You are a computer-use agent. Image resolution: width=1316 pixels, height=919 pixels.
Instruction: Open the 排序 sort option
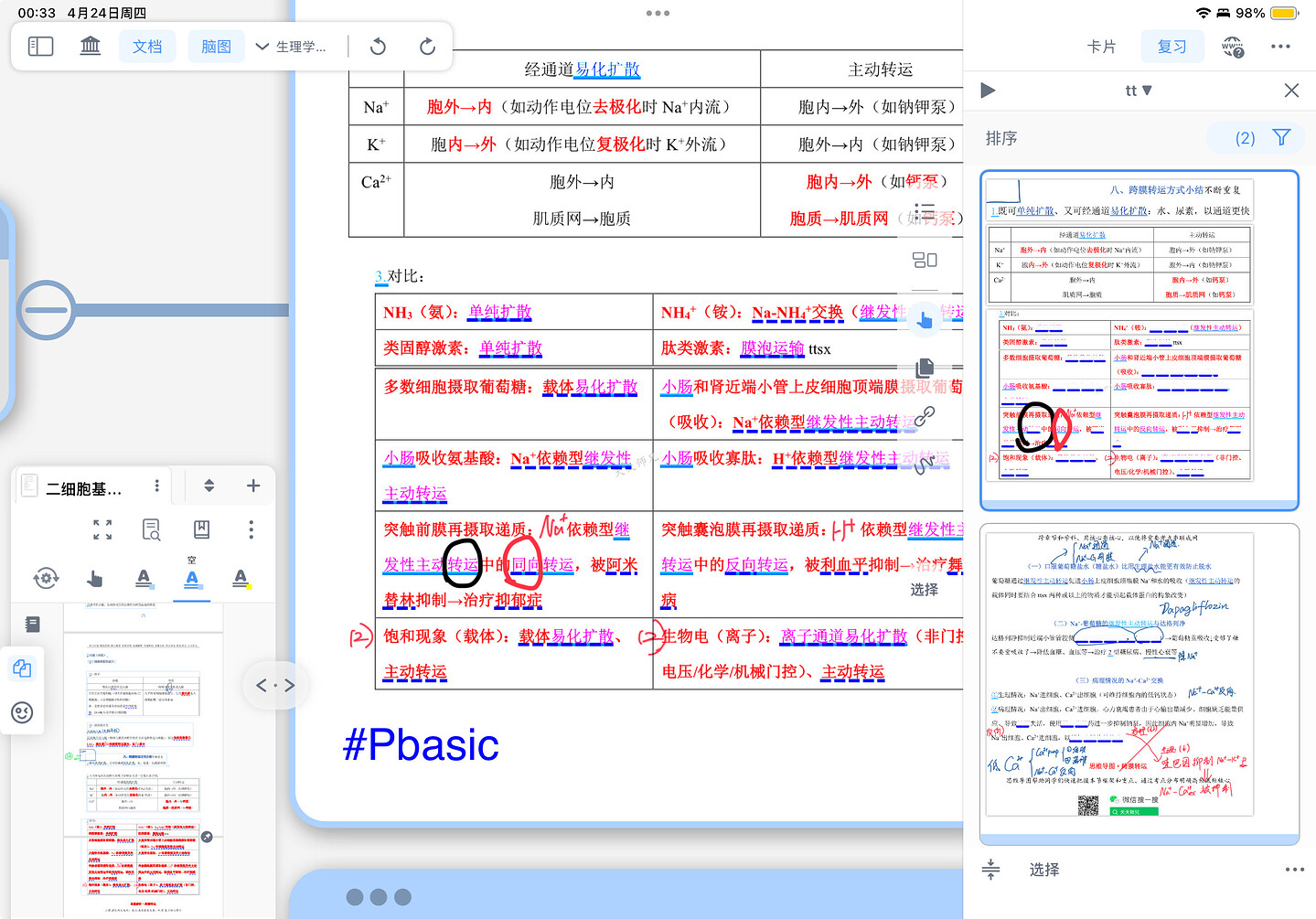pos(1001,138)
